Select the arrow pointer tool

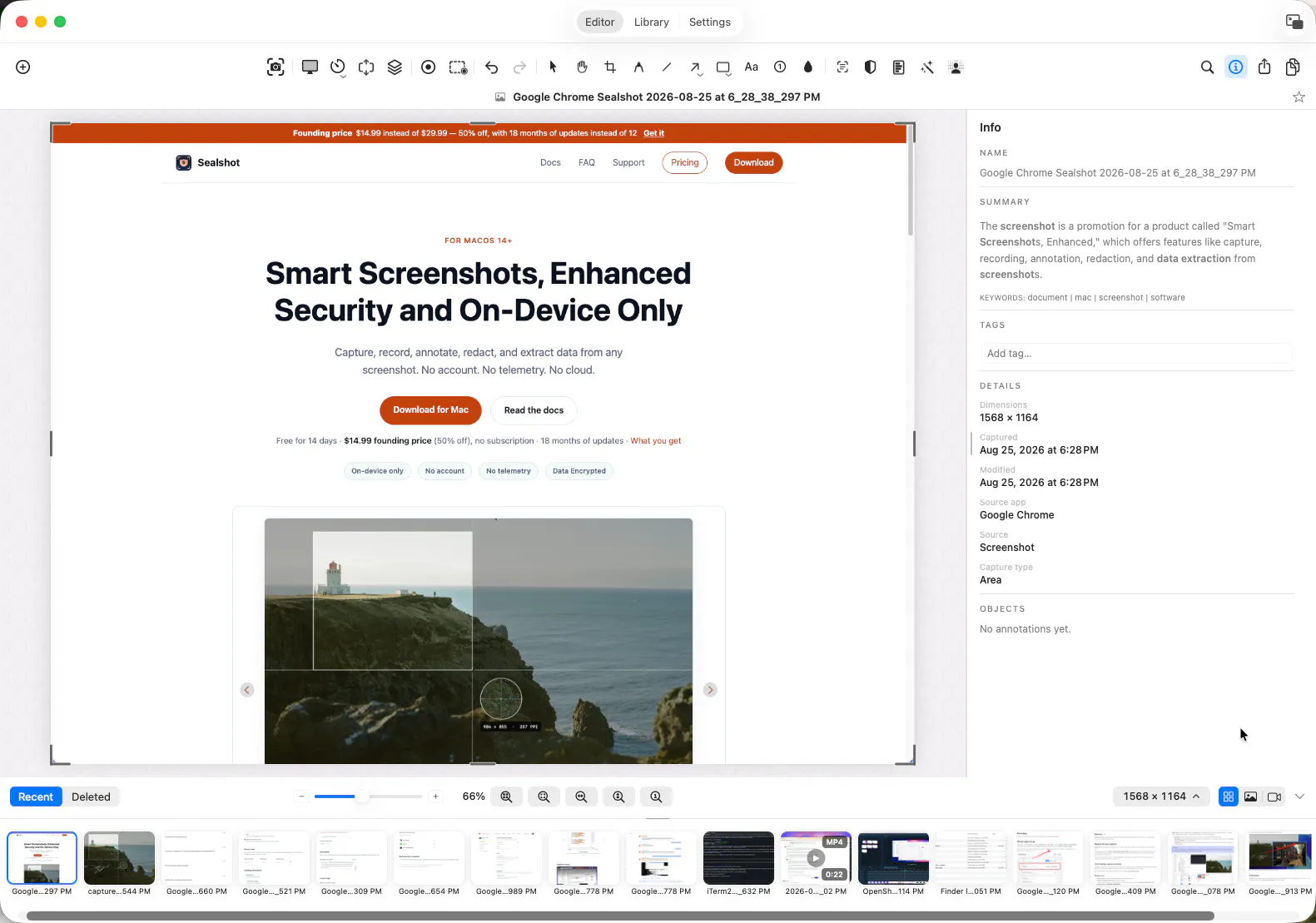553,67
